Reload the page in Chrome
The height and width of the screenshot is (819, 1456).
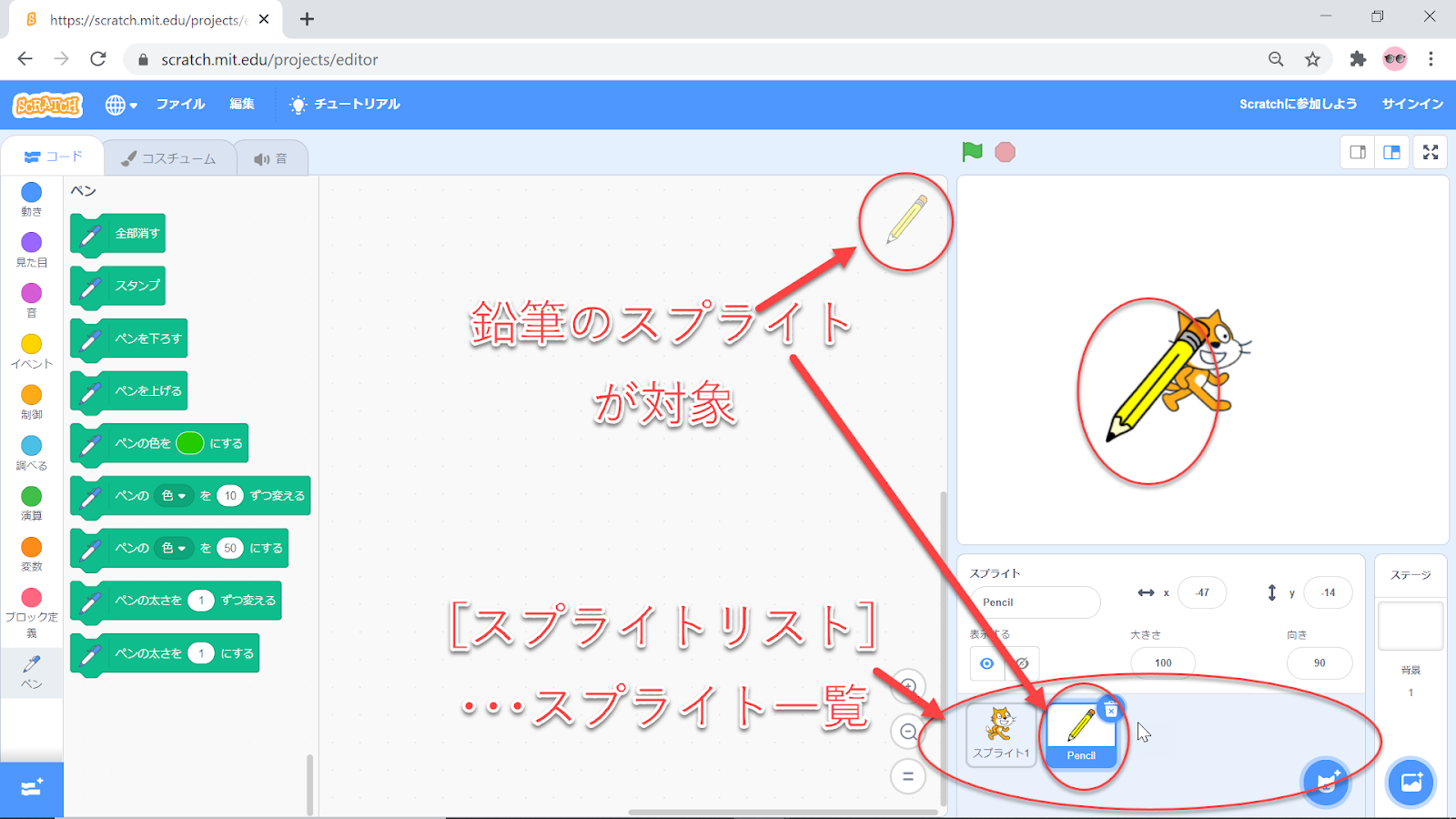pos(98,59)
